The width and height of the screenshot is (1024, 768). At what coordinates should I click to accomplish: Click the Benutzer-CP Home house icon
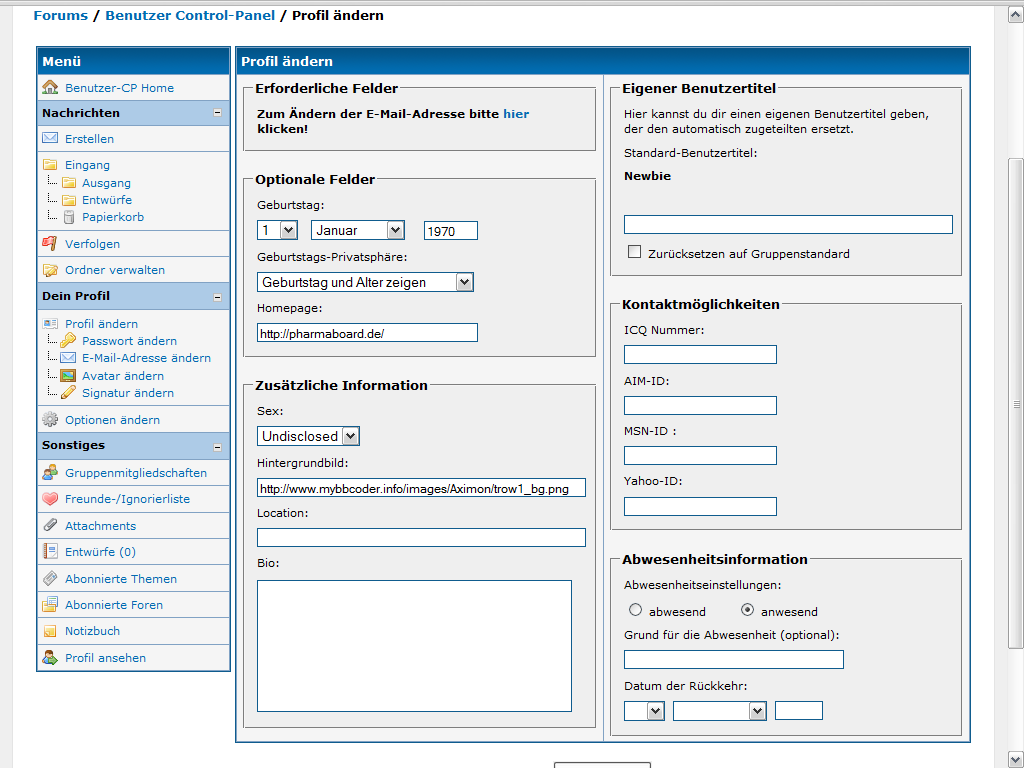click(50, 87)
